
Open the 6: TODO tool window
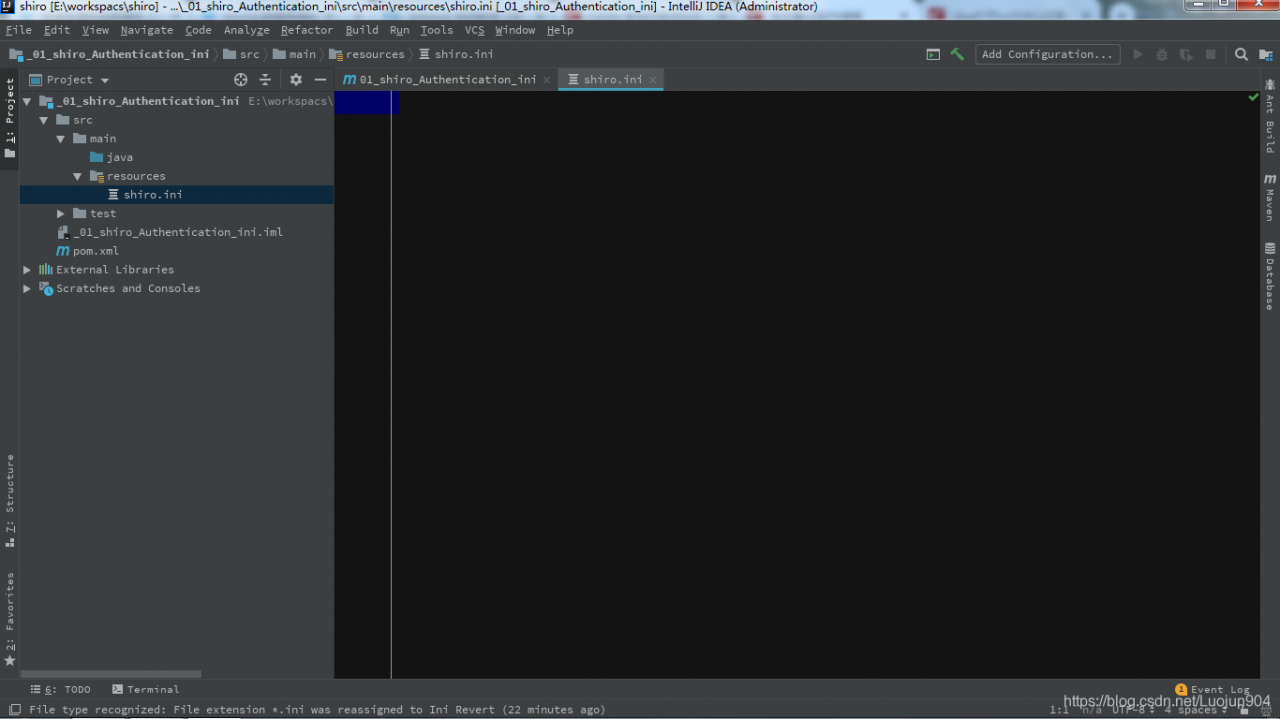(61, 689)
